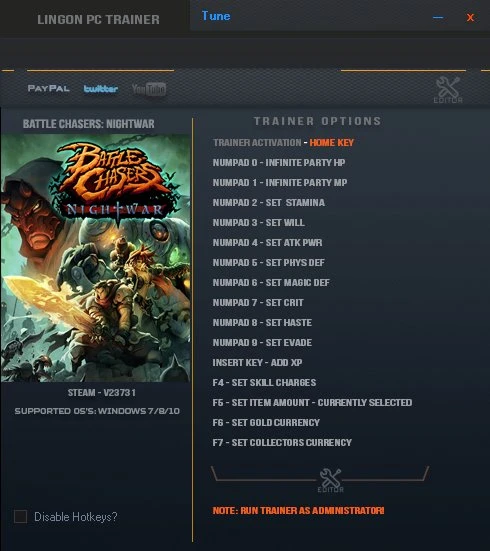This screenshot has width=490, height=551.
Task: Click the Run Trainer As Administrator note
Action: click(298, 511)
